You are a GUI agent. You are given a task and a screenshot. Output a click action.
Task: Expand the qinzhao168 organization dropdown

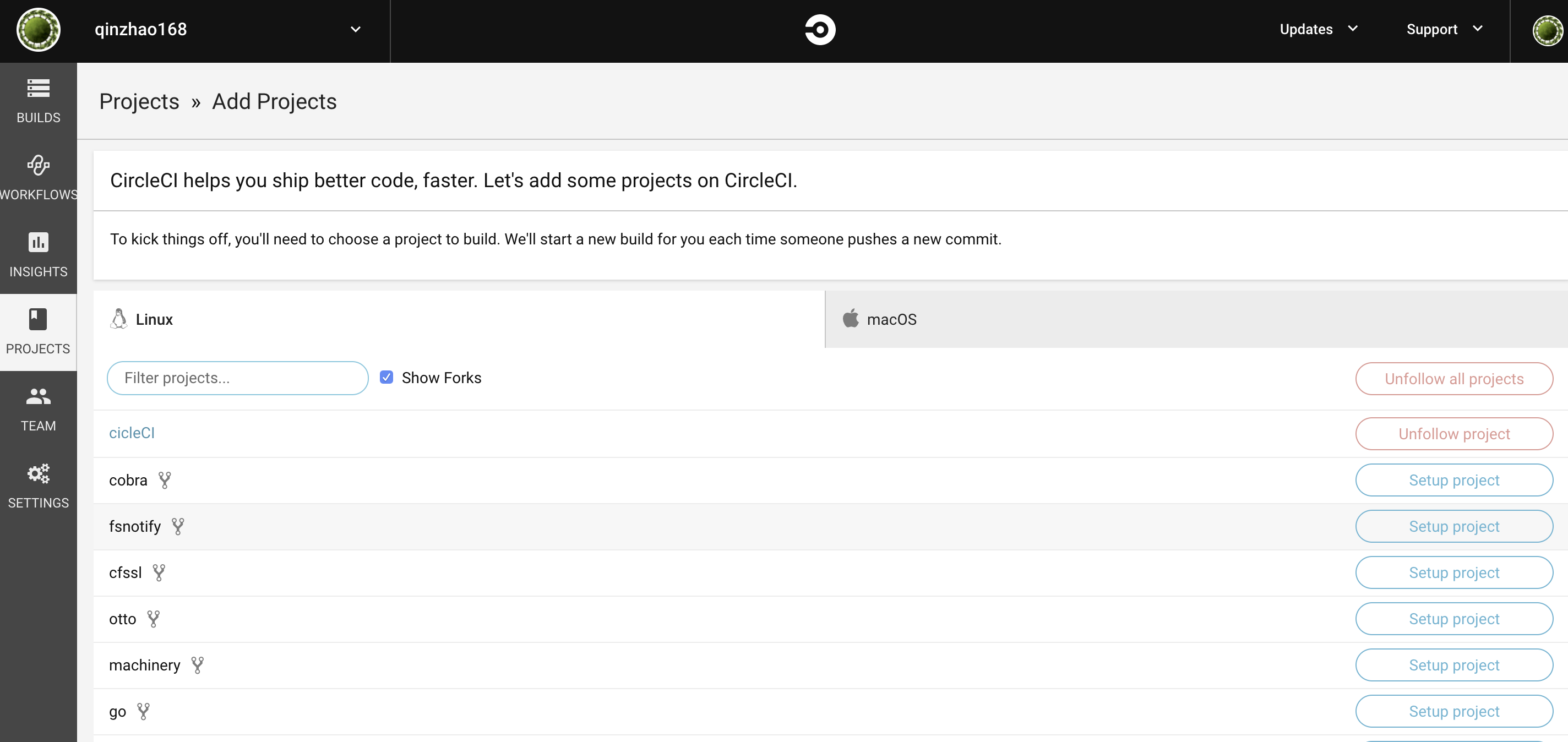tap(356, 29)
